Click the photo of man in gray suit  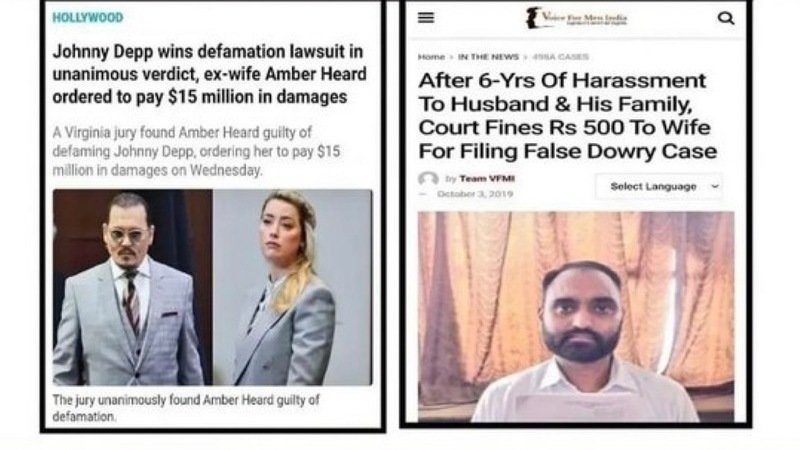[133, 287]
